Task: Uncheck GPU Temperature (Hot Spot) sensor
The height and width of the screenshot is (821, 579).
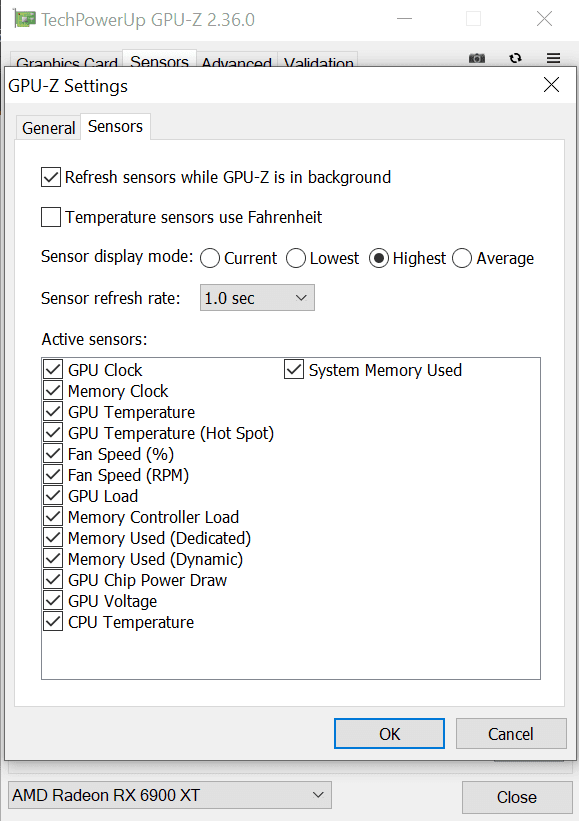Action: pyautogui.click(x=53, y=433)
